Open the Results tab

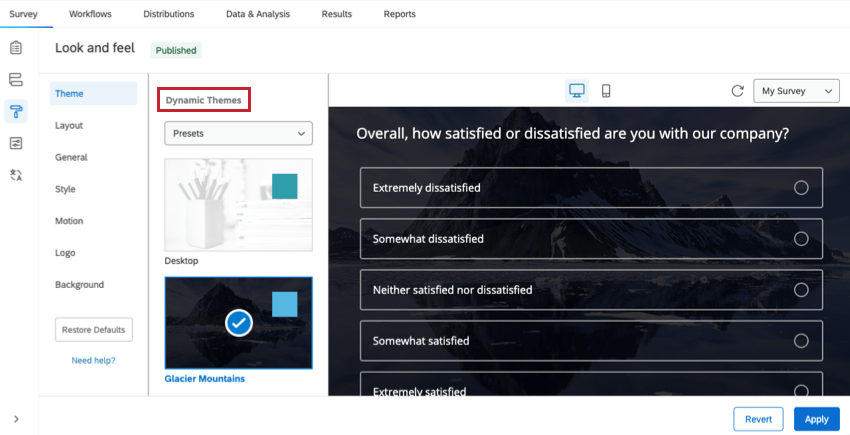click(x=337, y=14)
